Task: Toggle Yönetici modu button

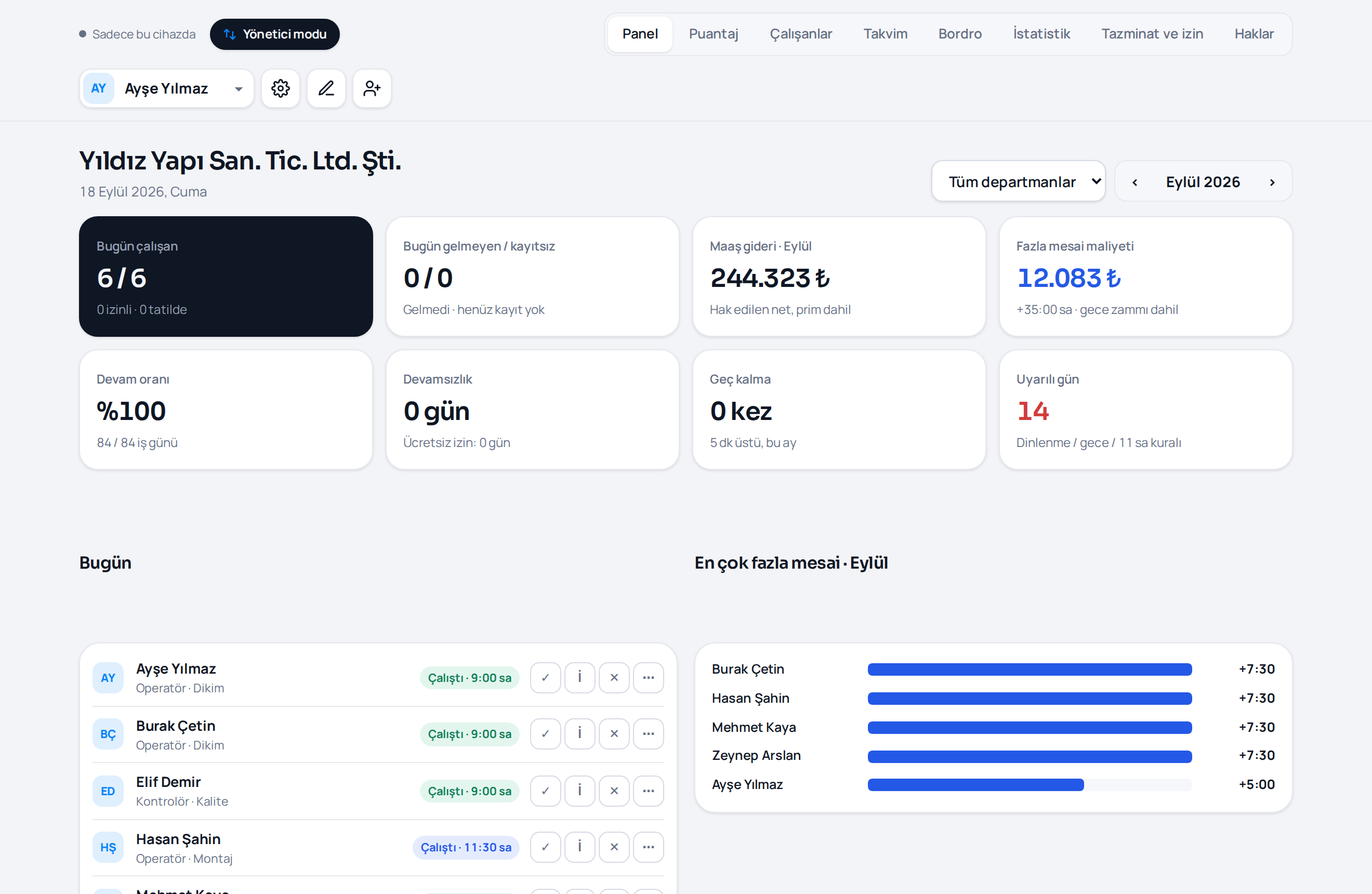Action: [x=274, y=34]
